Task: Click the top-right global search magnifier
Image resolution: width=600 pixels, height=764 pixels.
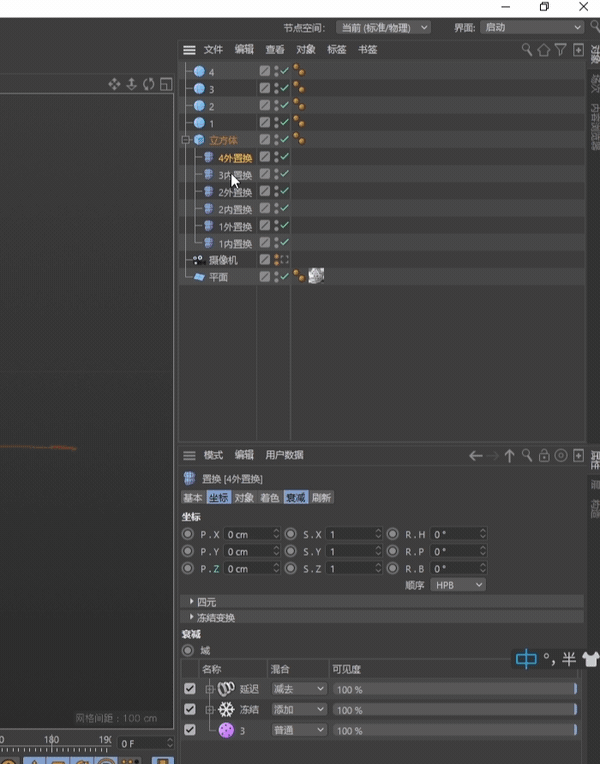Action: coord(595,27)
